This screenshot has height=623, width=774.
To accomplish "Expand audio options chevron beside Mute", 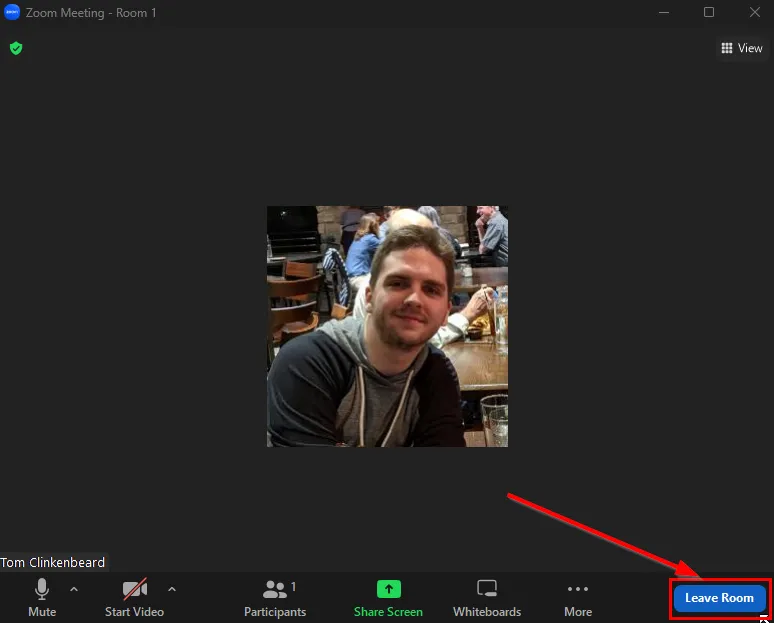I will tap(74, 589).
